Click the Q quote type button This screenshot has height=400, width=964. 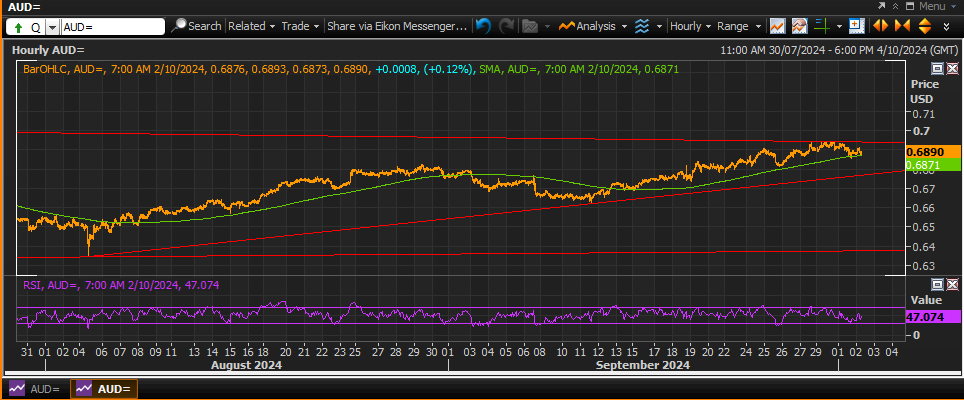pos(36,27)
